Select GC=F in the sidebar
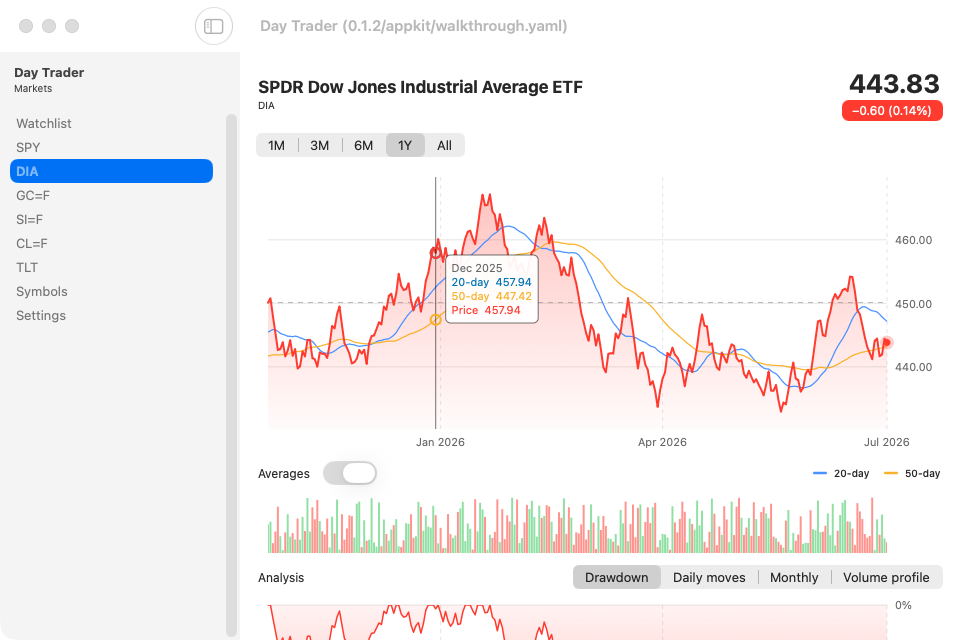The height and width of the screenshot is (640, 960). 111,195
